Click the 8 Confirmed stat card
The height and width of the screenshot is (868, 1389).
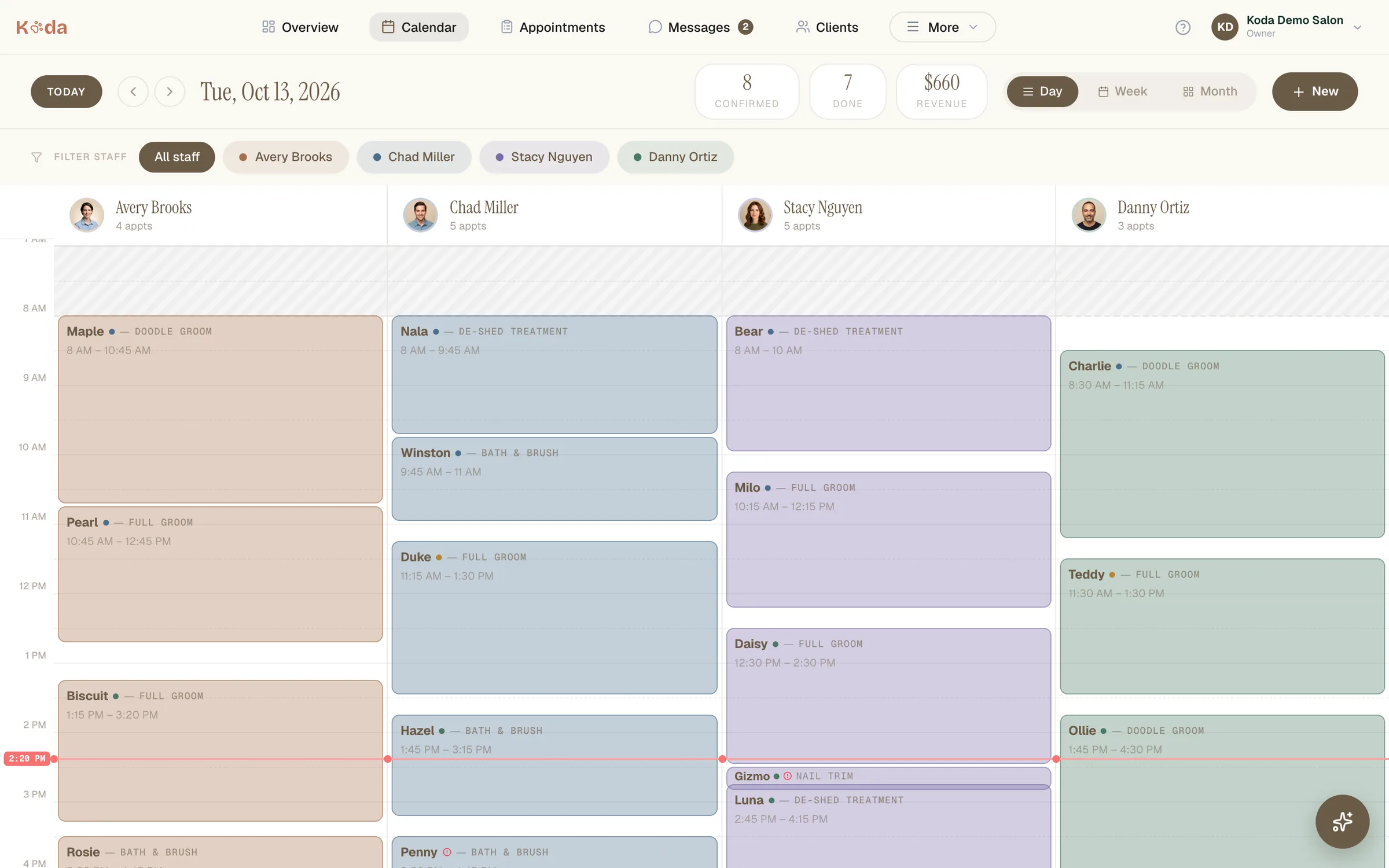(x=747, y=91)
